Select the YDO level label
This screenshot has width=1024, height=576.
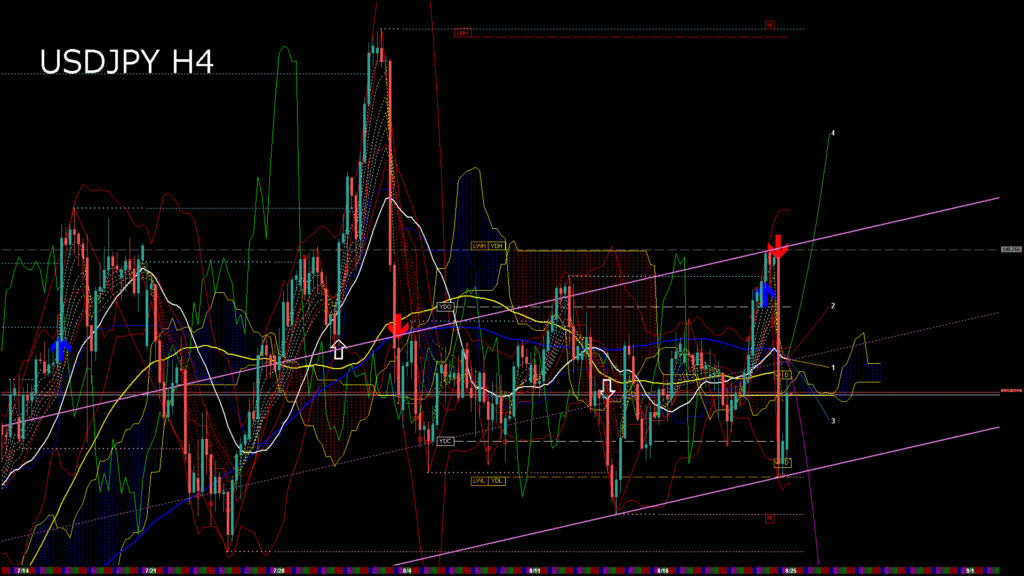446,306
